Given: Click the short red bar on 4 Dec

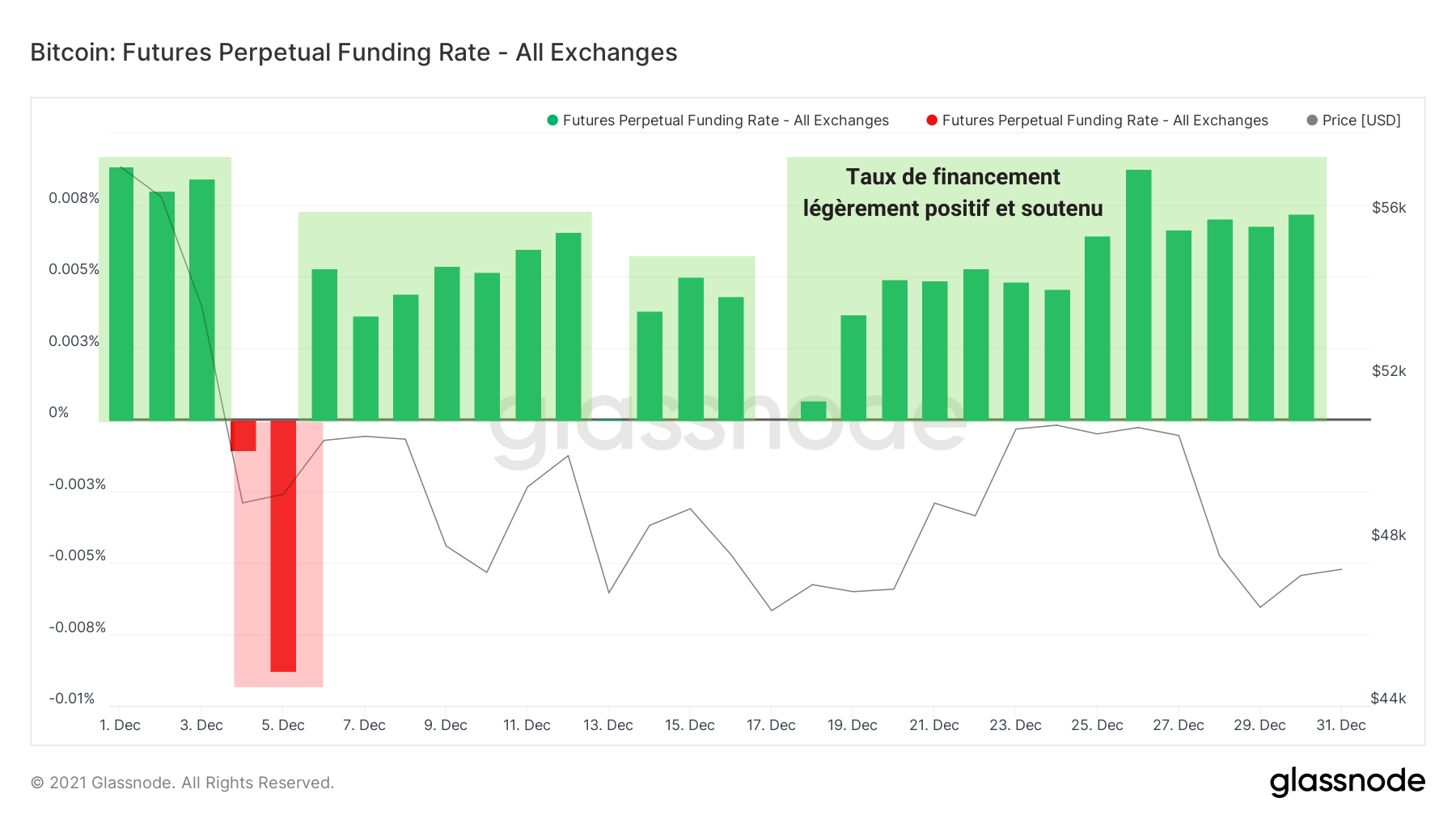Looking at the screenshot, I should pos(243,436).
